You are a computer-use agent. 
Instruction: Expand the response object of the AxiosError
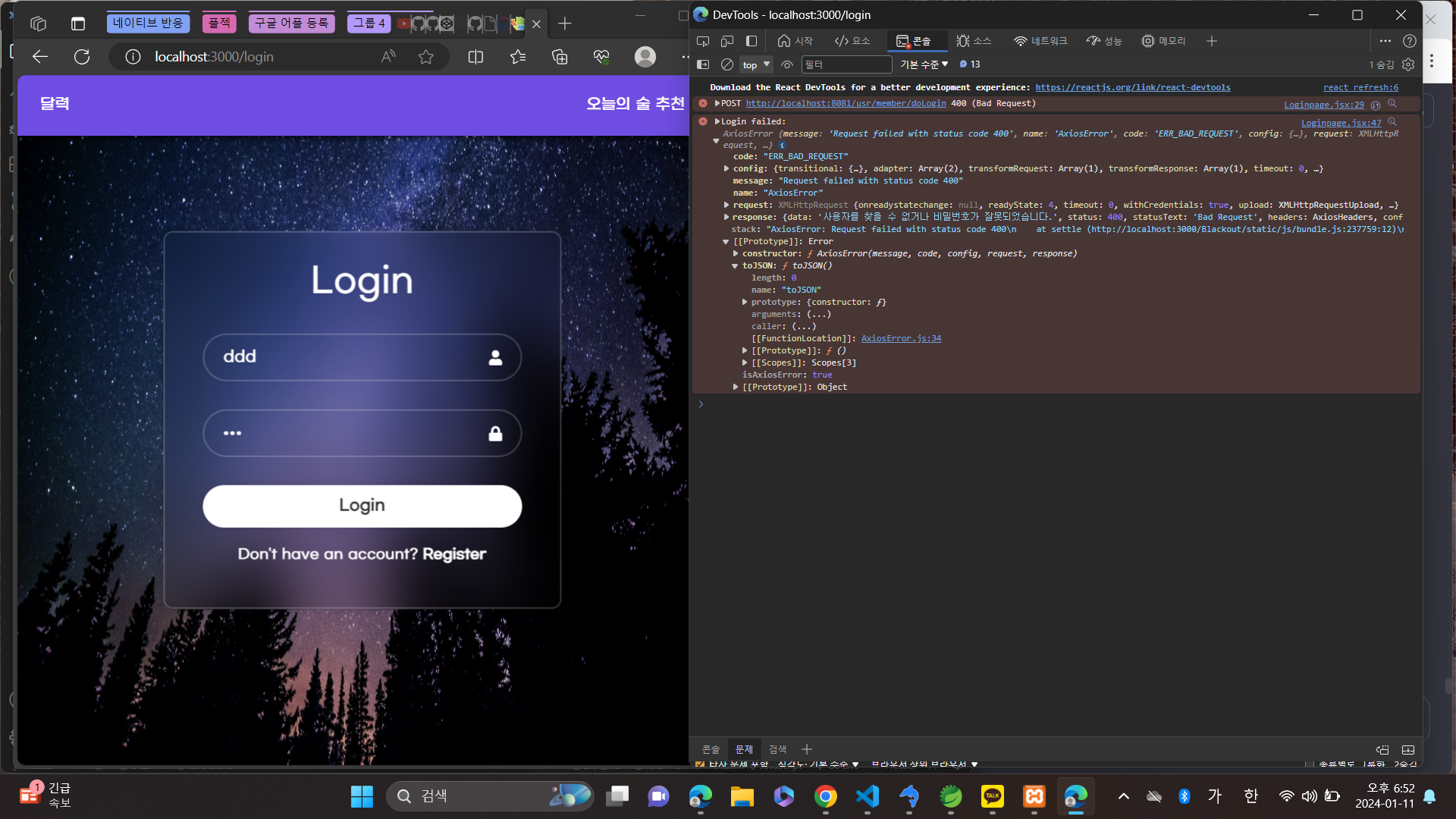(729, 217)
